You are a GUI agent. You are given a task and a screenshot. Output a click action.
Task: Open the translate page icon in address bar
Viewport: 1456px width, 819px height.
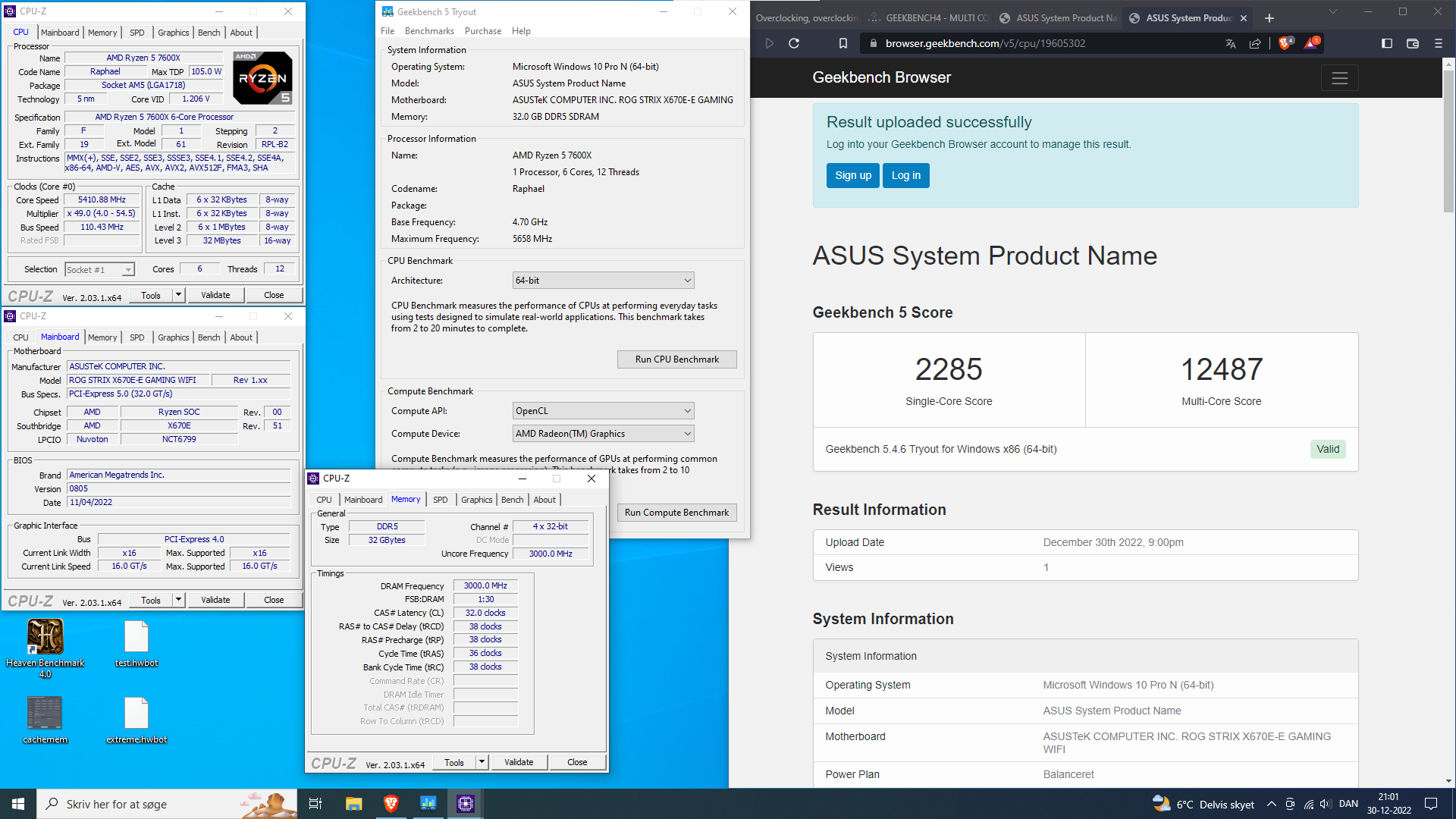[x=1230, y=43]
